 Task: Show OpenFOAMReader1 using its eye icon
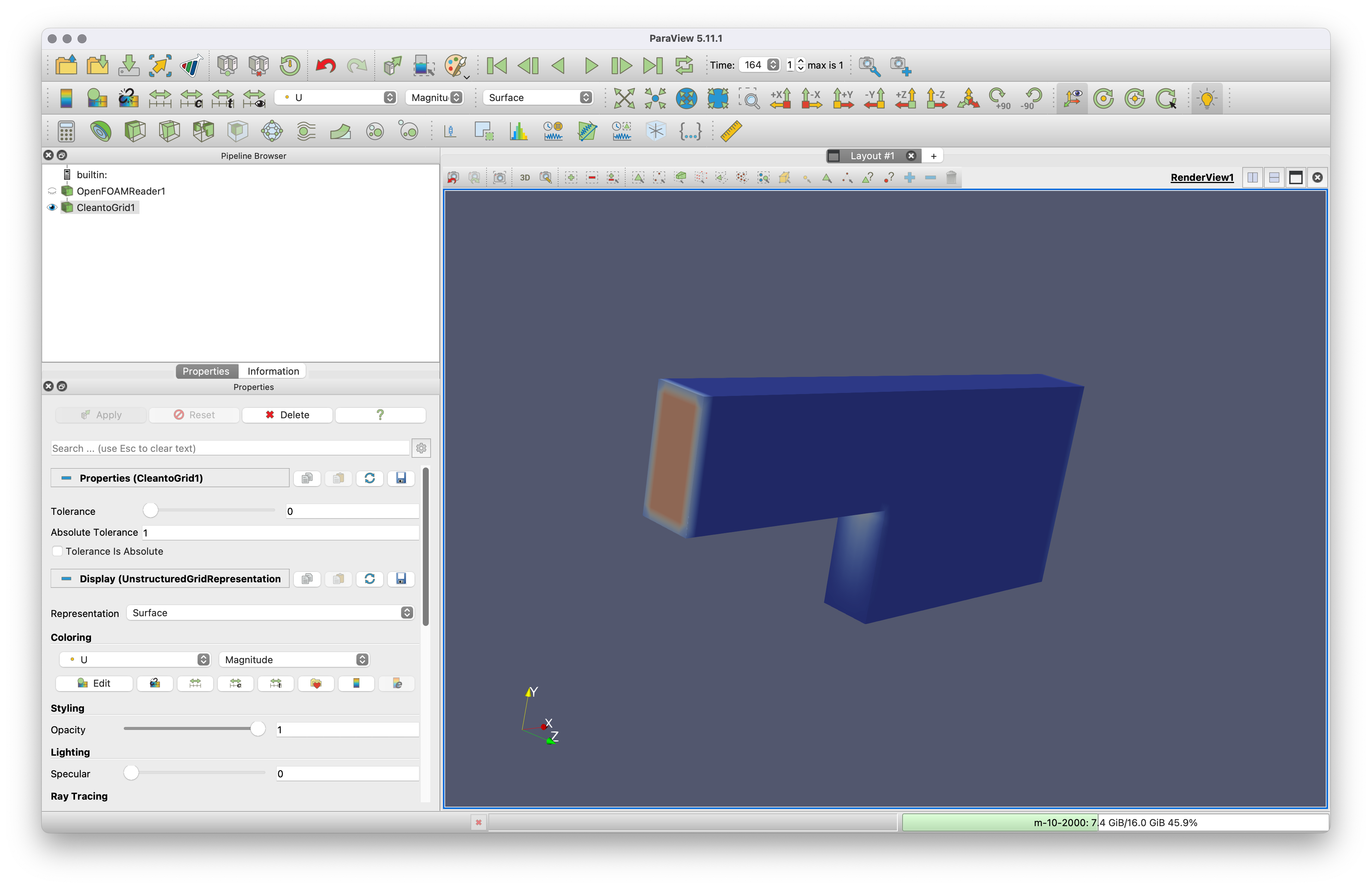point(52,191)
